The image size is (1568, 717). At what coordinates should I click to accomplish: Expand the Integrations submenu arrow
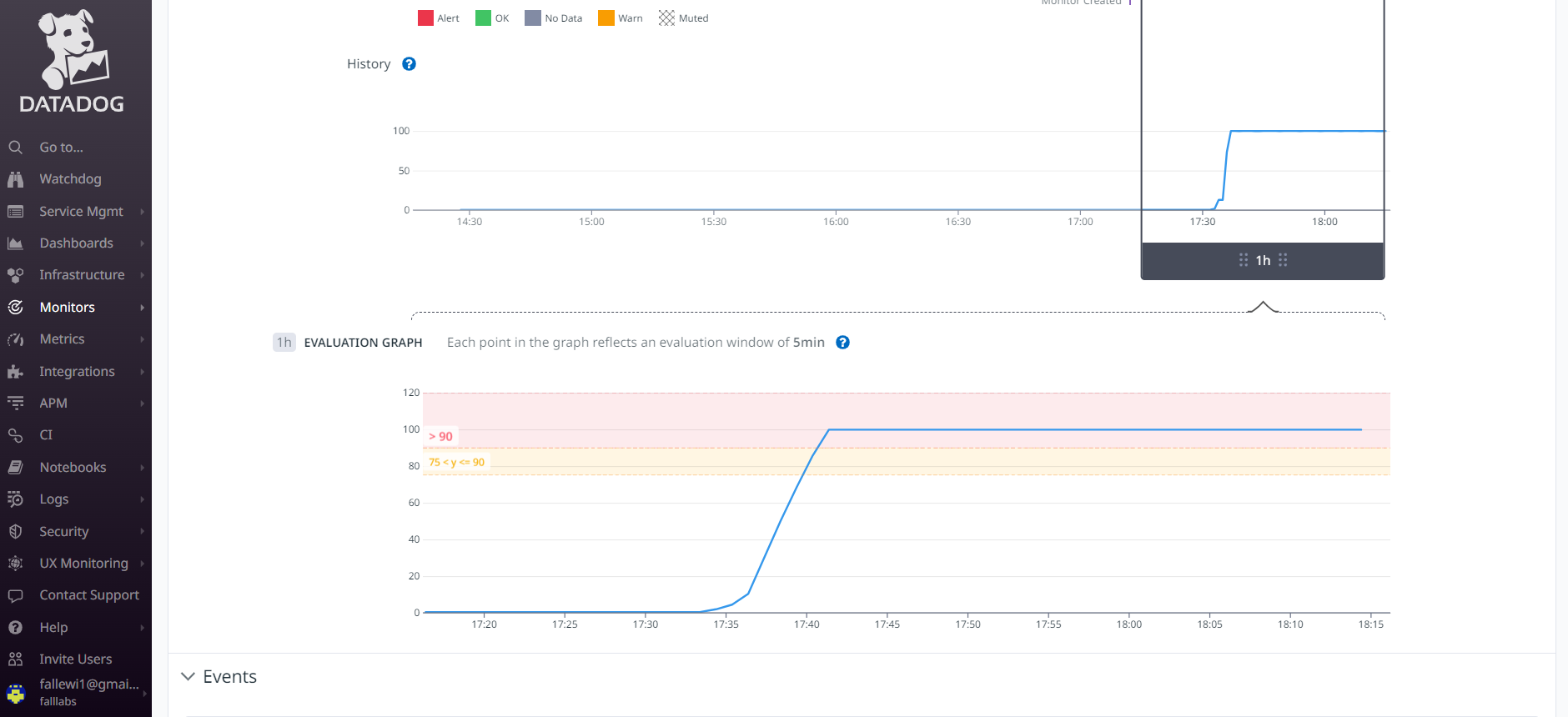pyautogui.click(x=143, y=372)
